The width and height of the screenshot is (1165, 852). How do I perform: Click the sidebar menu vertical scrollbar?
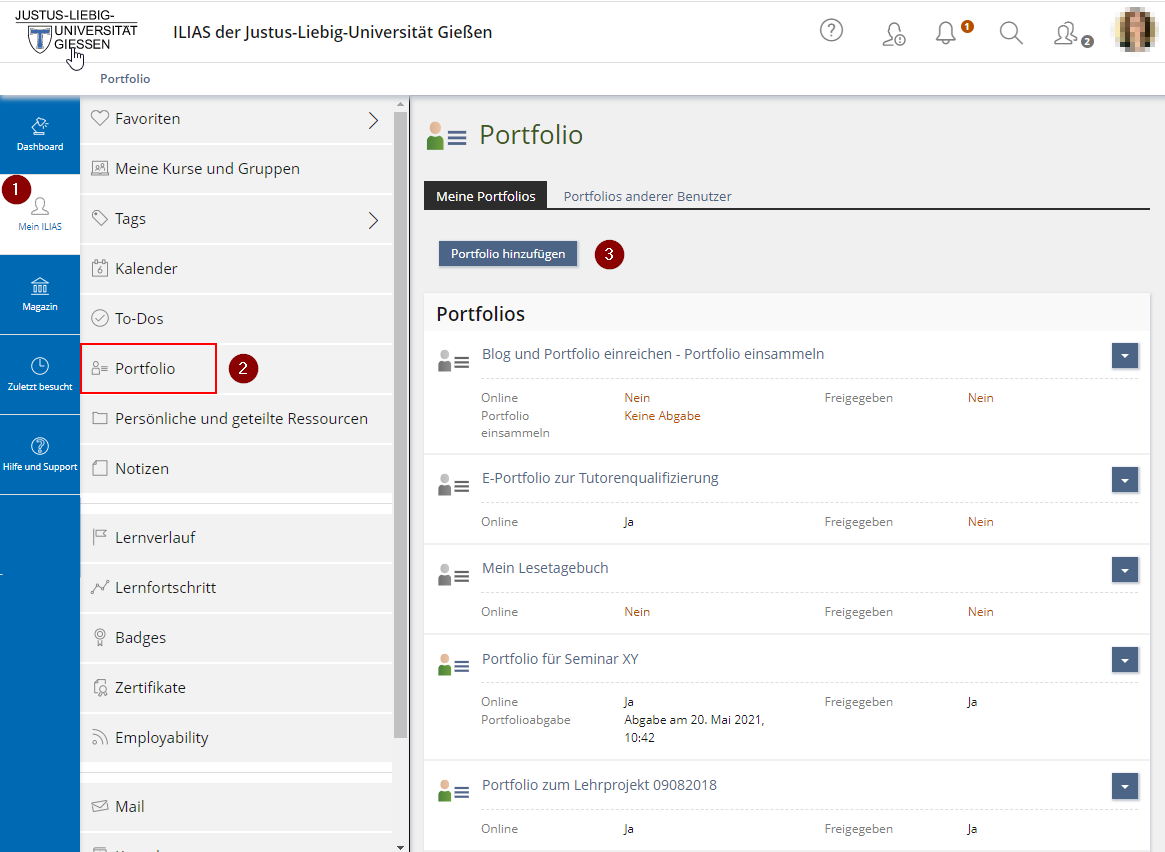[401, 420]
